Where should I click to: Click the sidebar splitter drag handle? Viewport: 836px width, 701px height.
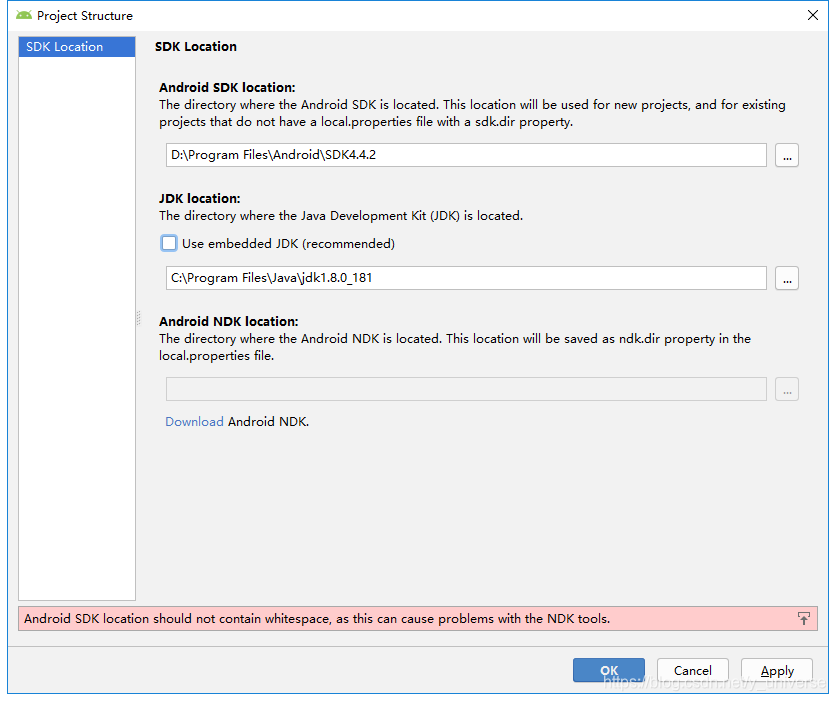point(139,318)
